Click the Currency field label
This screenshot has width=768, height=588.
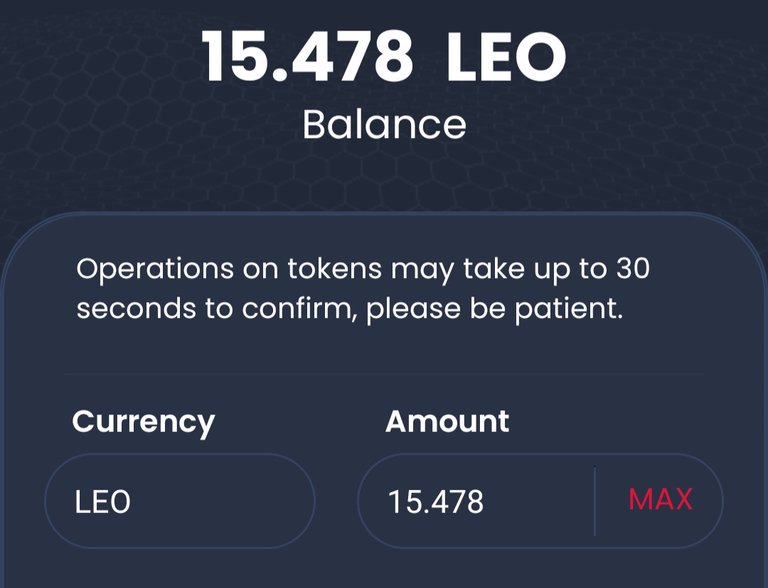pos(144,421)
